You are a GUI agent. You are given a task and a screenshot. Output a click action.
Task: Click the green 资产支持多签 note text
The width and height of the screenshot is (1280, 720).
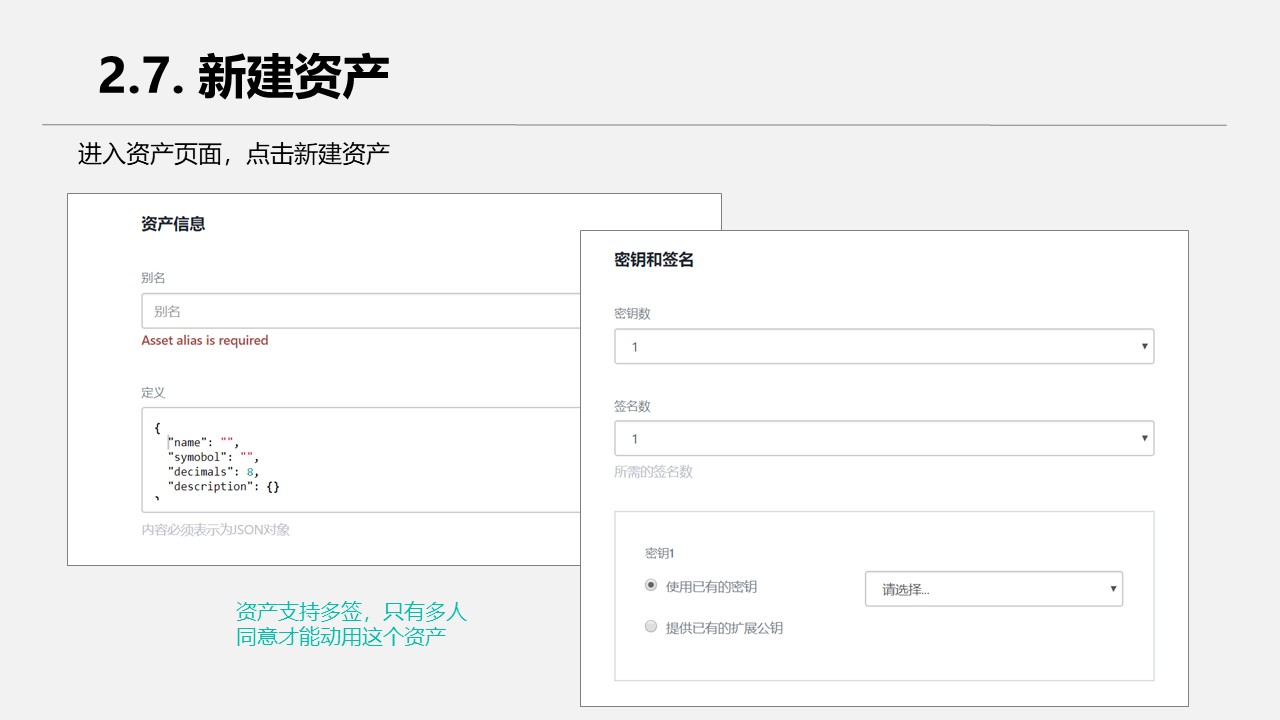351,624
